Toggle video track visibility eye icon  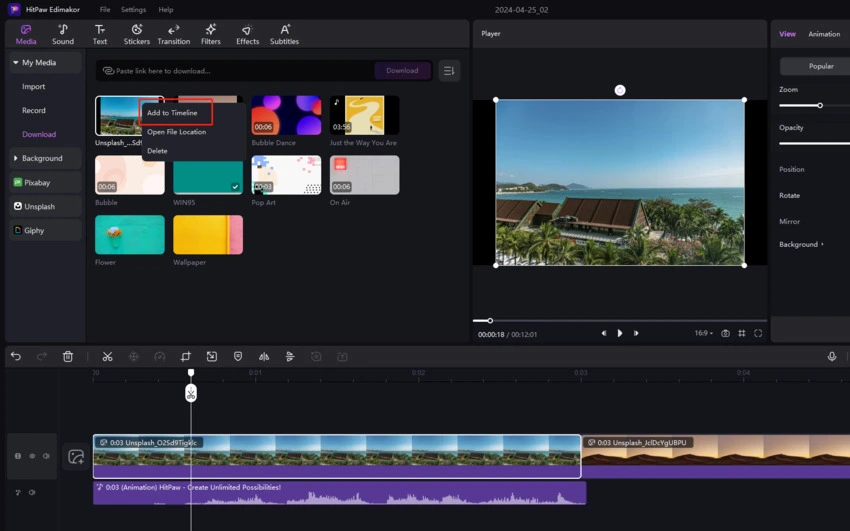pyautogui.click(x=32, y=456)
